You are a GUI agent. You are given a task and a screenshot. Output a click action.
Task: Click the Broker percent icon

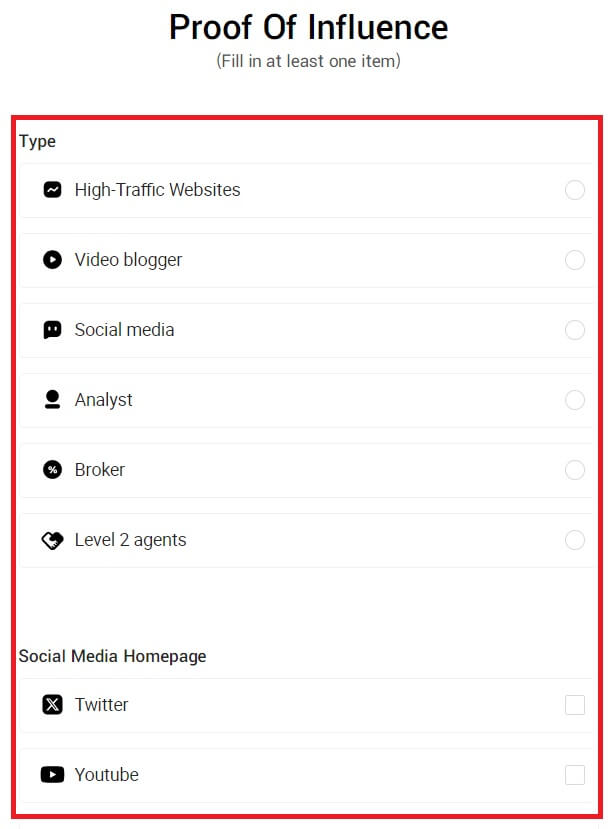pos(53,470)
